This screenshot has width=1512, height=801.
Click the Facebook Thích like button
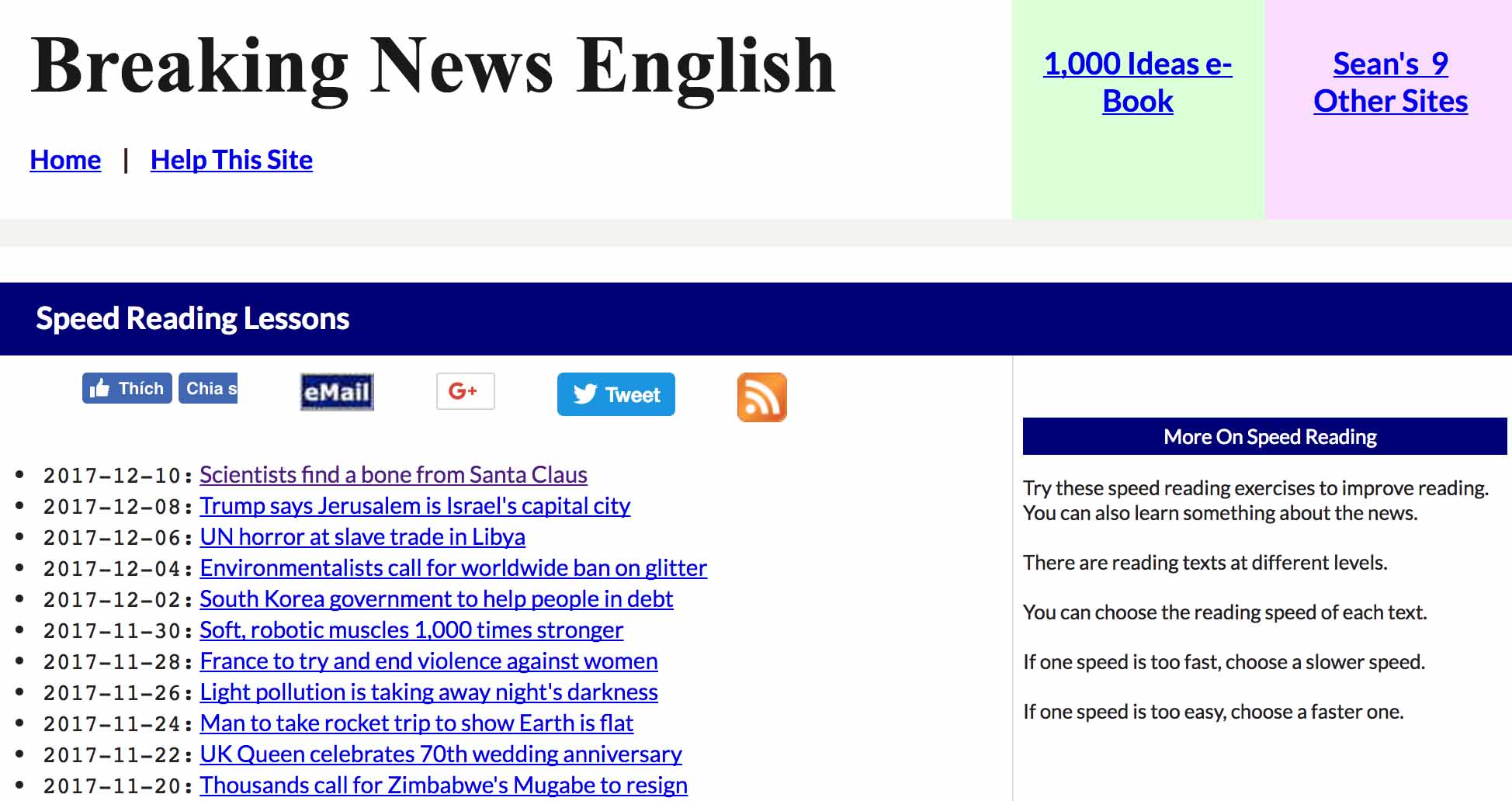click(x=127, y=388)
